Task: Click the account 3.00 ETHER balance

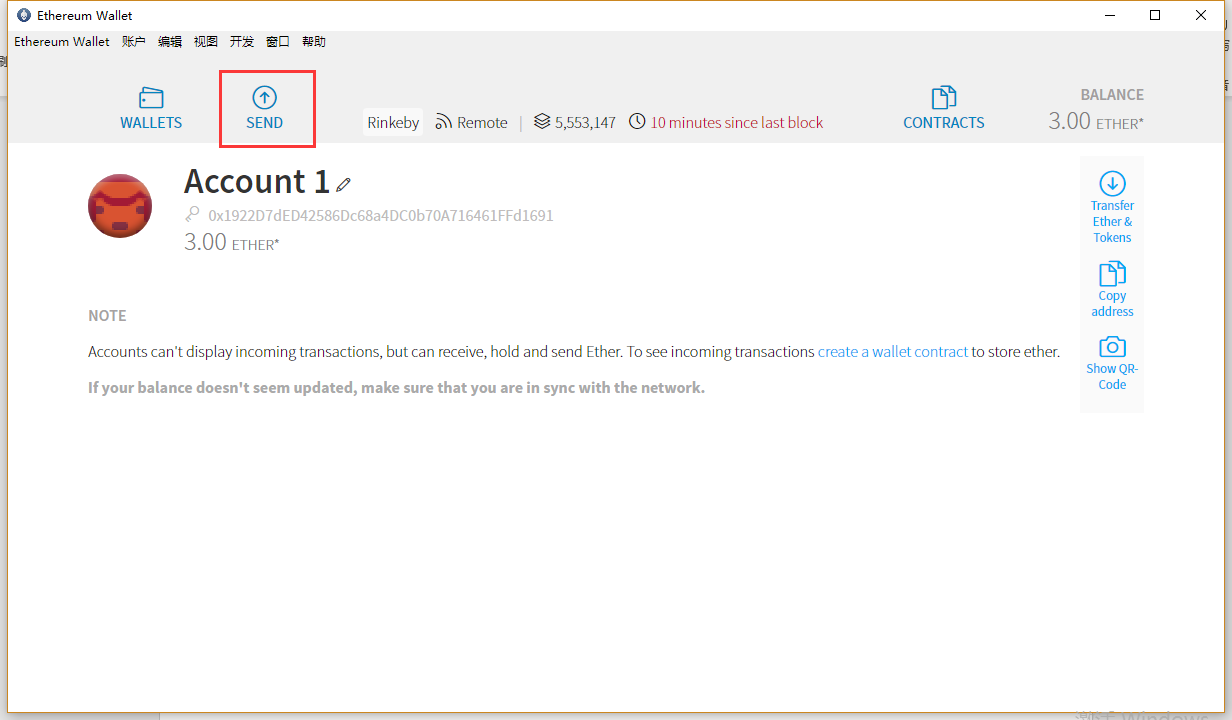Action: (x=232, y=242)
